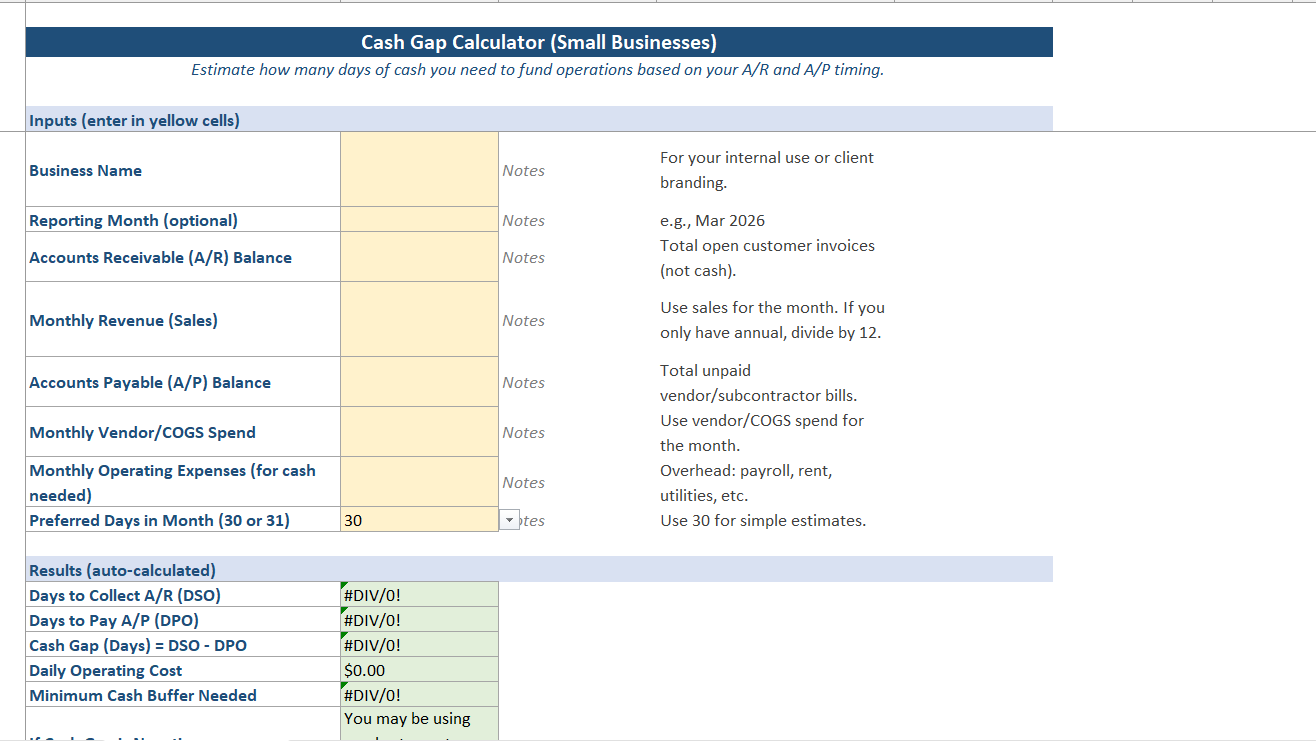Open the Preferred Days in Month dropdown arrow

[x=510, y=520]
